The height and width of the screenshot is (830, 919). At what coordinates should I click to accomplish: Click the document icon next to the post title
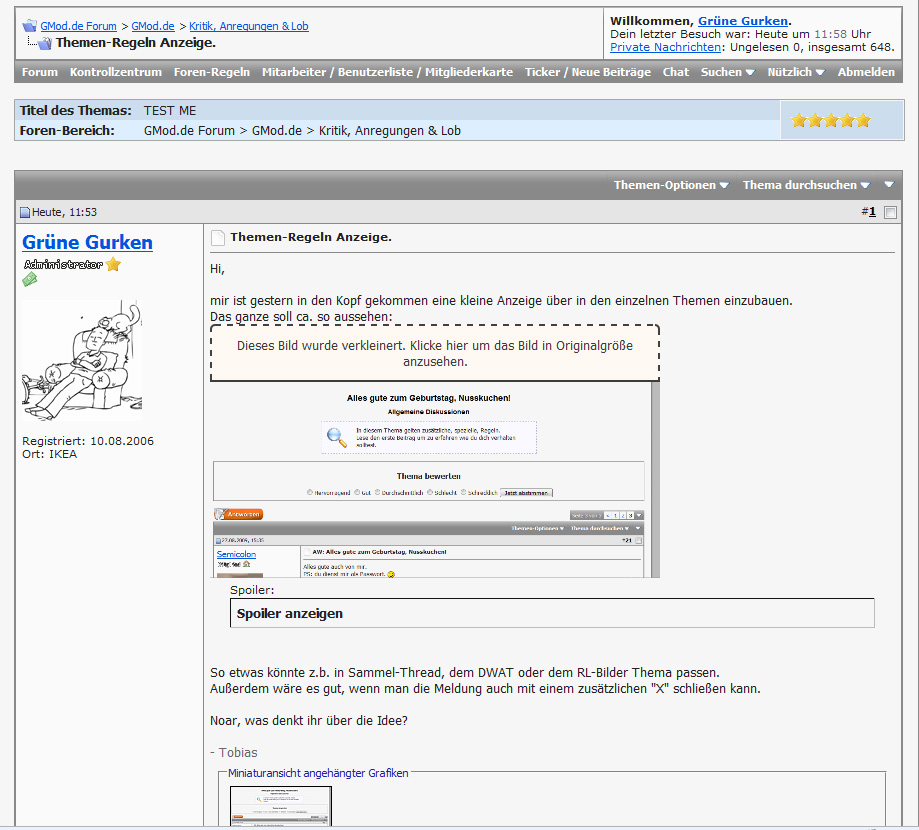pos(218,238)
